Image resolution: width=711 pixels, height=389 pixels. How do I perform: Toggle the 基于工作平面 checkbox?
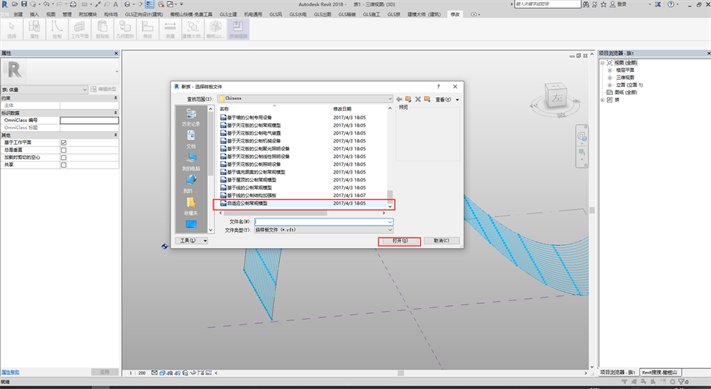coord(63,142)
